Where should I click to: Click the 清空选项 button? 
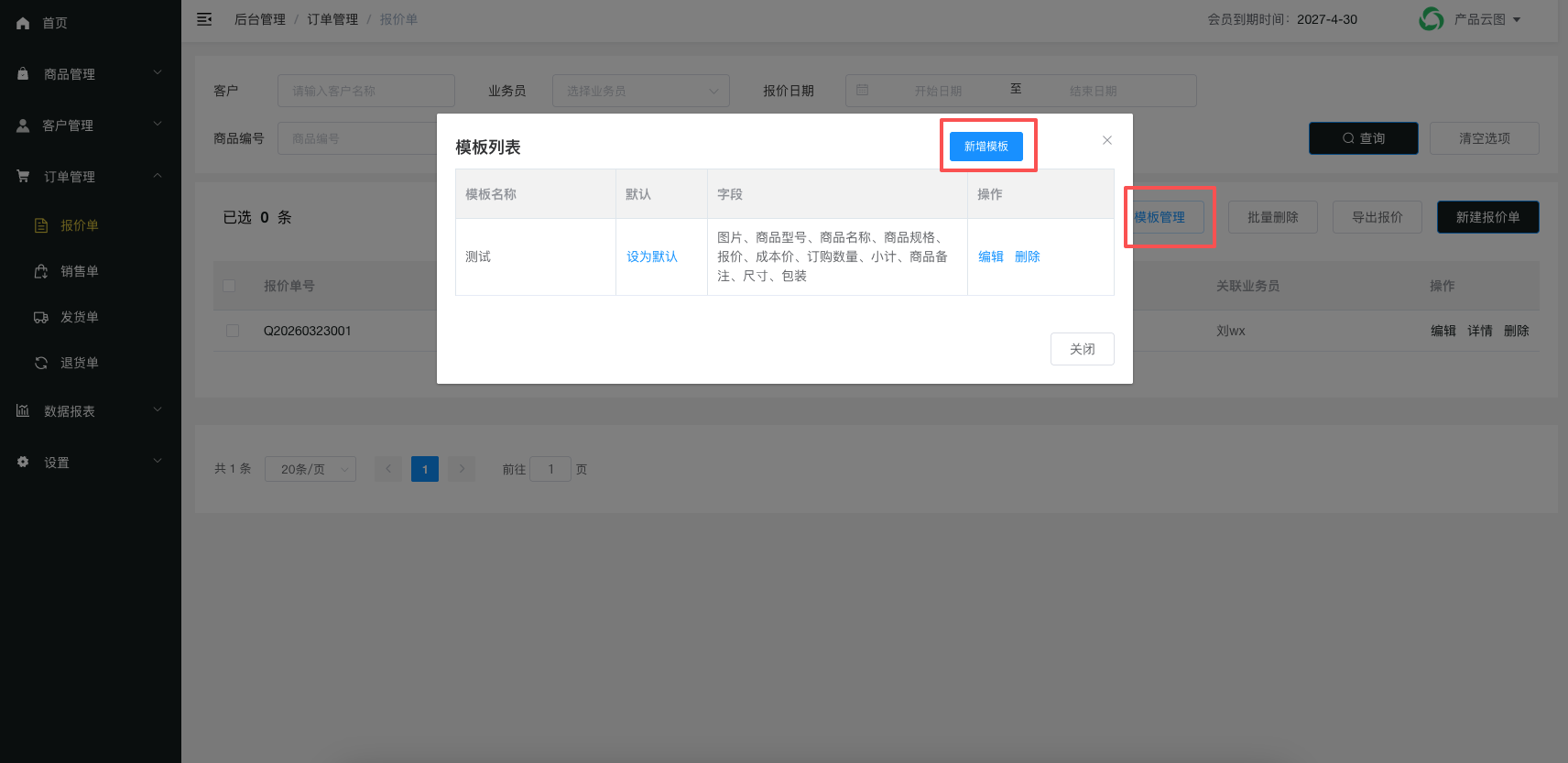(x=1485, y=138)
